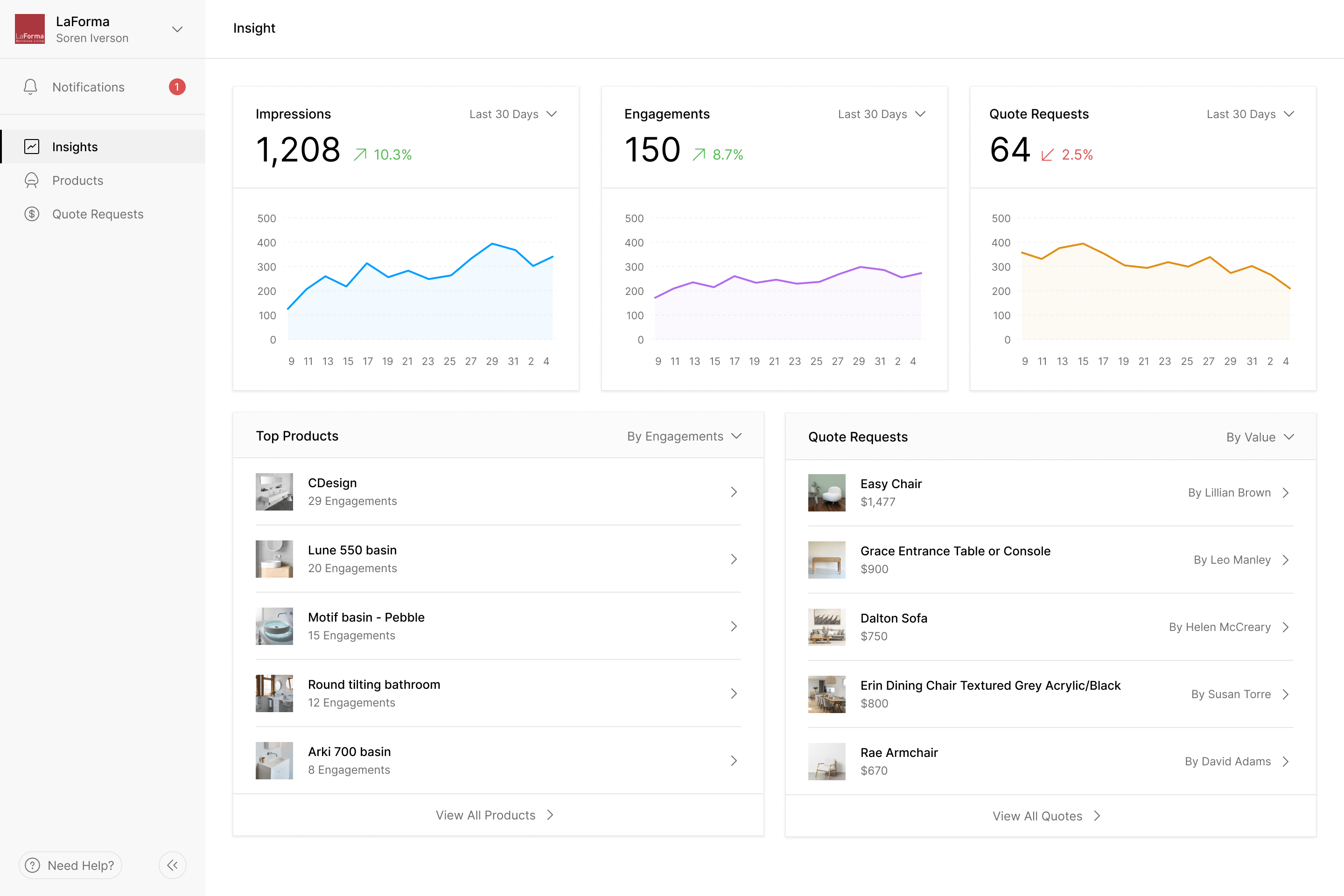
Task: Change Top Products By Engagements sorting
Action: click(x=683, y=437)
